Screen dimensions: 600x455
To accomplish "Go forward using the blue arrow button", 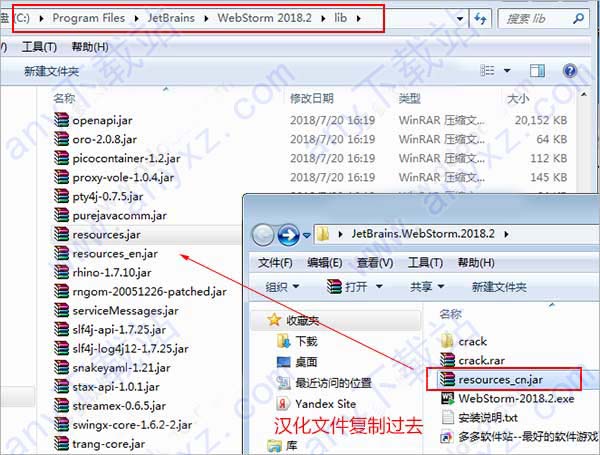I will [289, 235].
